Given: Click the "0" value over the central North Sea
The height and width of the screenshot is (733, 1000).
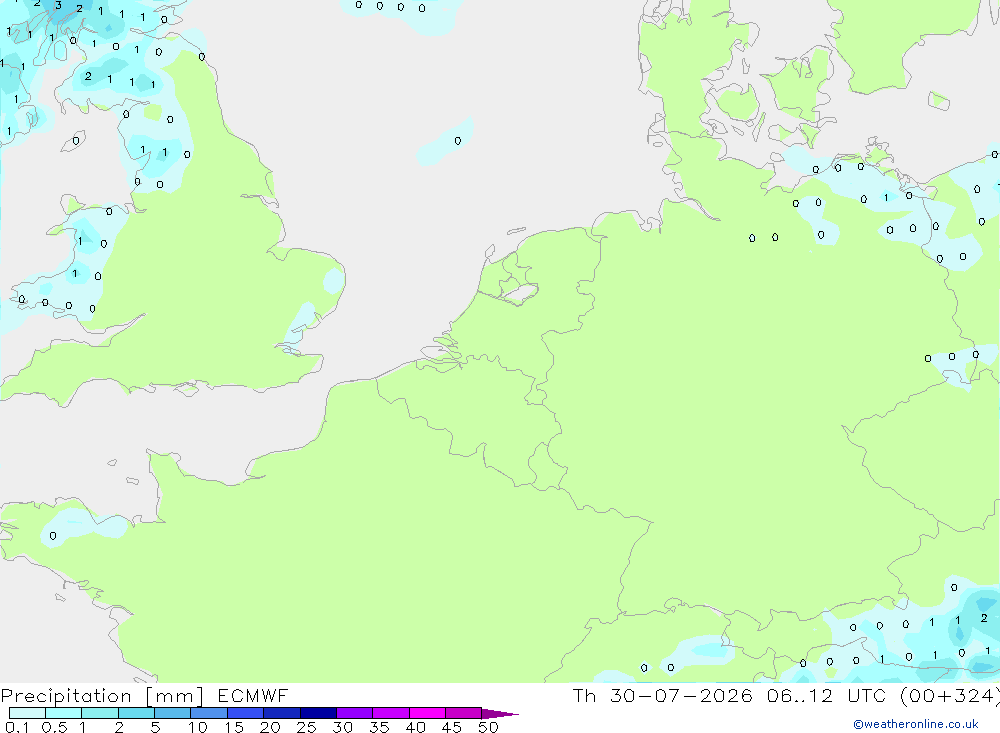Looking at the screenshot, I should coord(458,141).
